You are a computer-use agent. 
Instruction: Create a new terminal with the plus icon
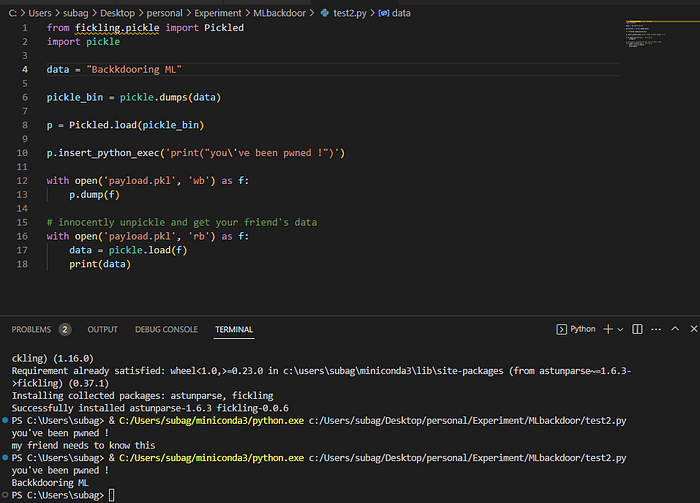(608, 329)
